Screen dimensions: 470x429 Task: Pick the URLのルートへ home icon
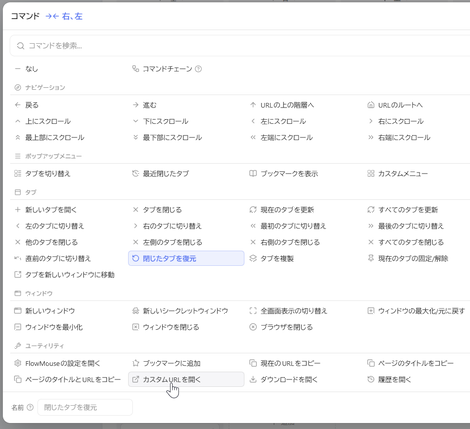[371, 105]
